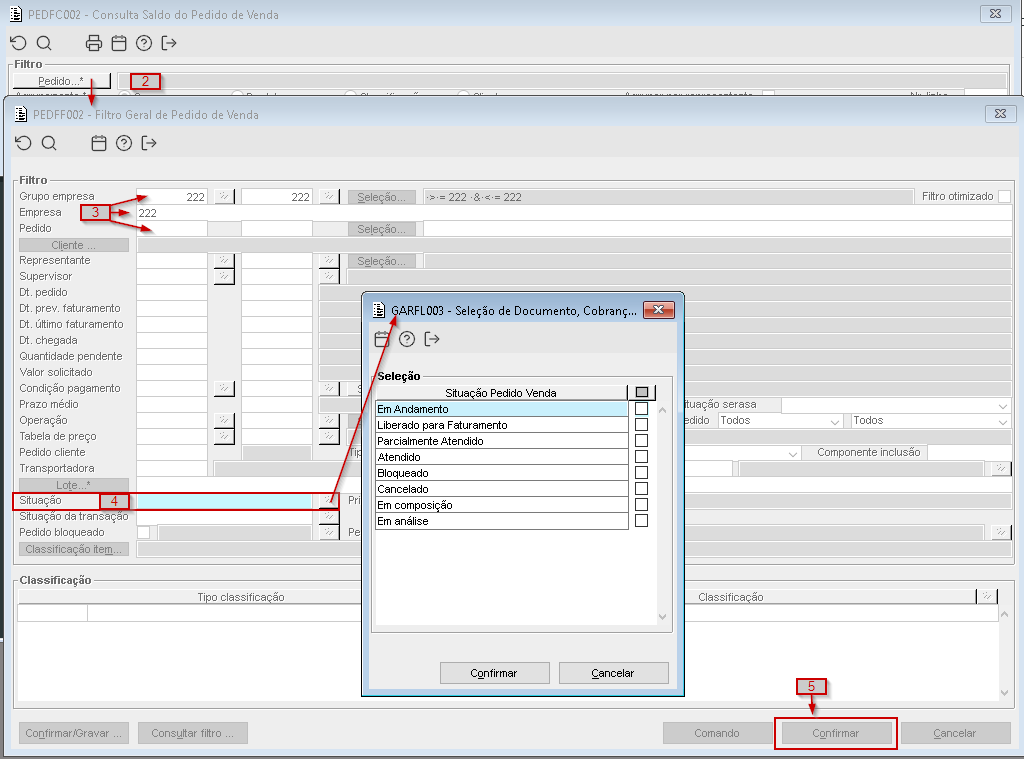
Task: Check the Cancelado checkbox
Action: click(x=641, y=489)
